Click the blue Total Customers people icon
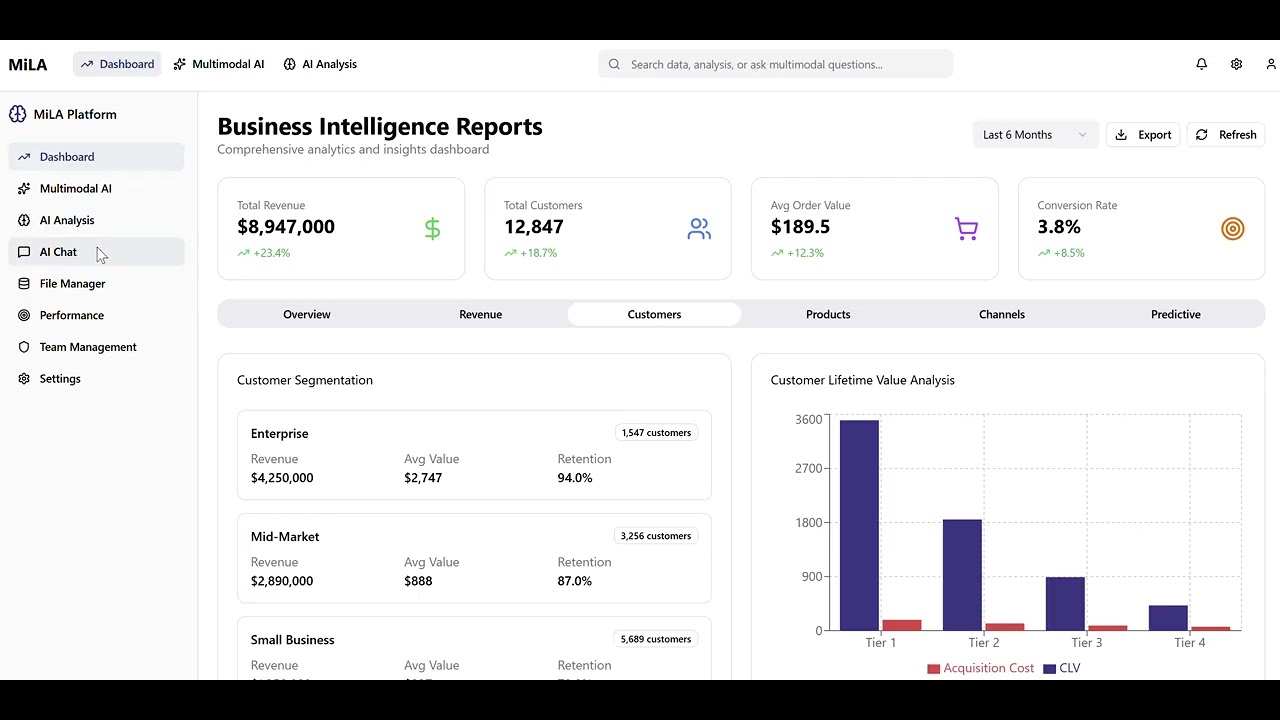 coord(699,229)
